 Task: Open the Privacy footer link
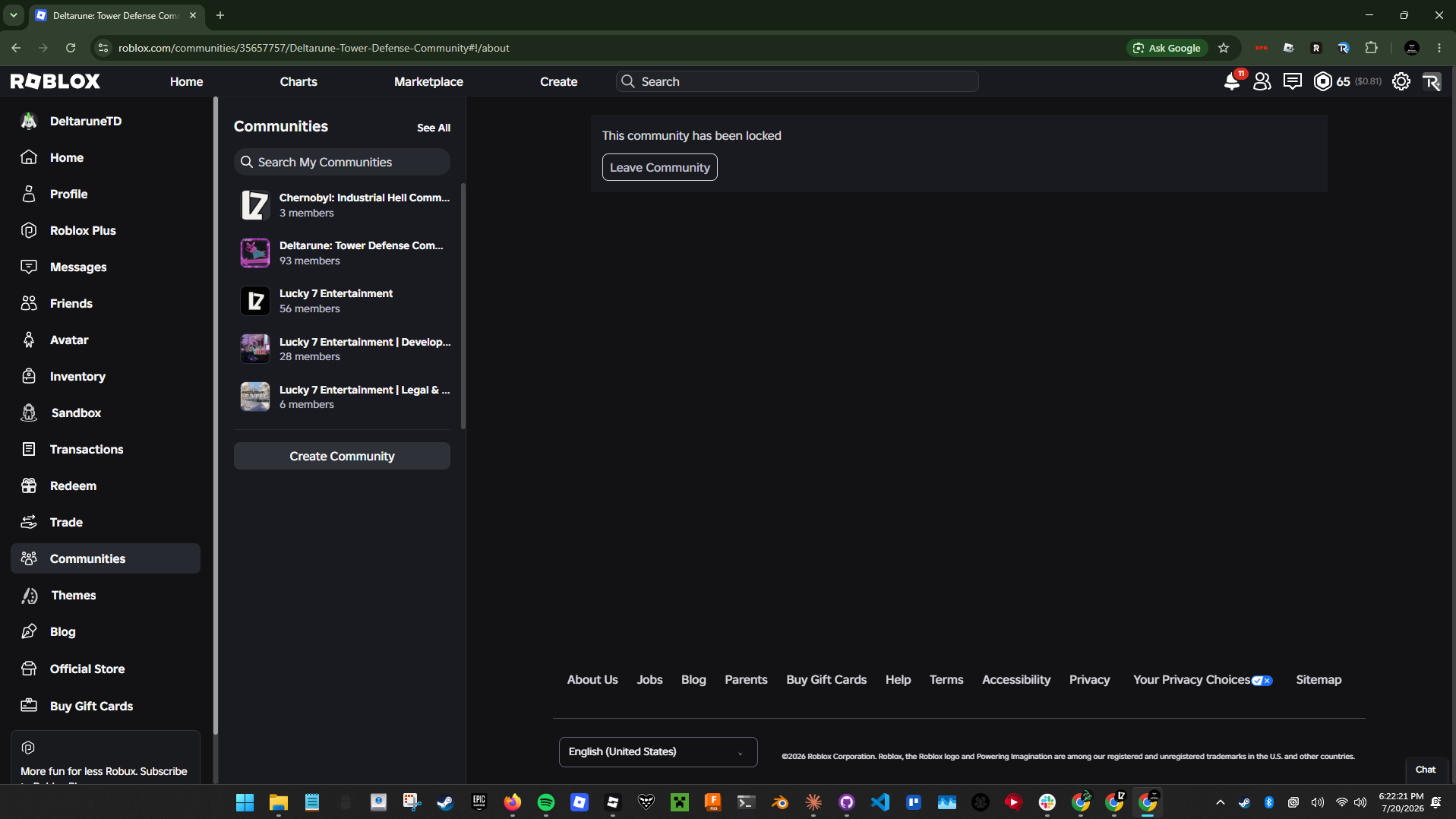[x=1089, y=680]
